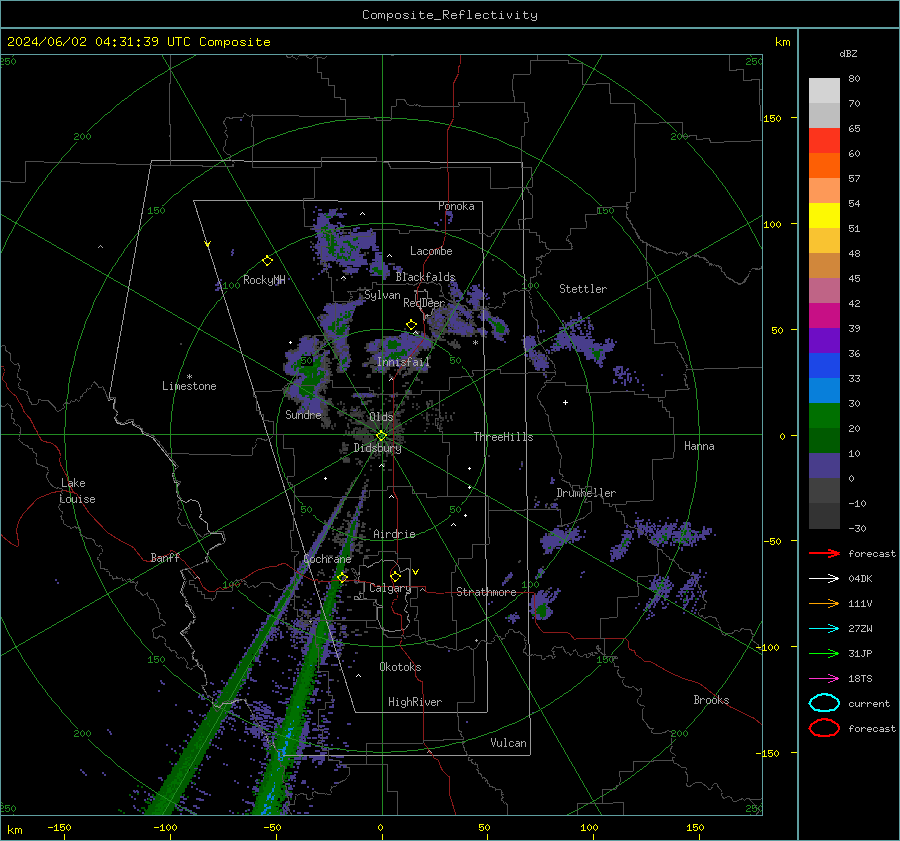
Task: Click the 'Strathmore' map label
Action: point(487,592)
